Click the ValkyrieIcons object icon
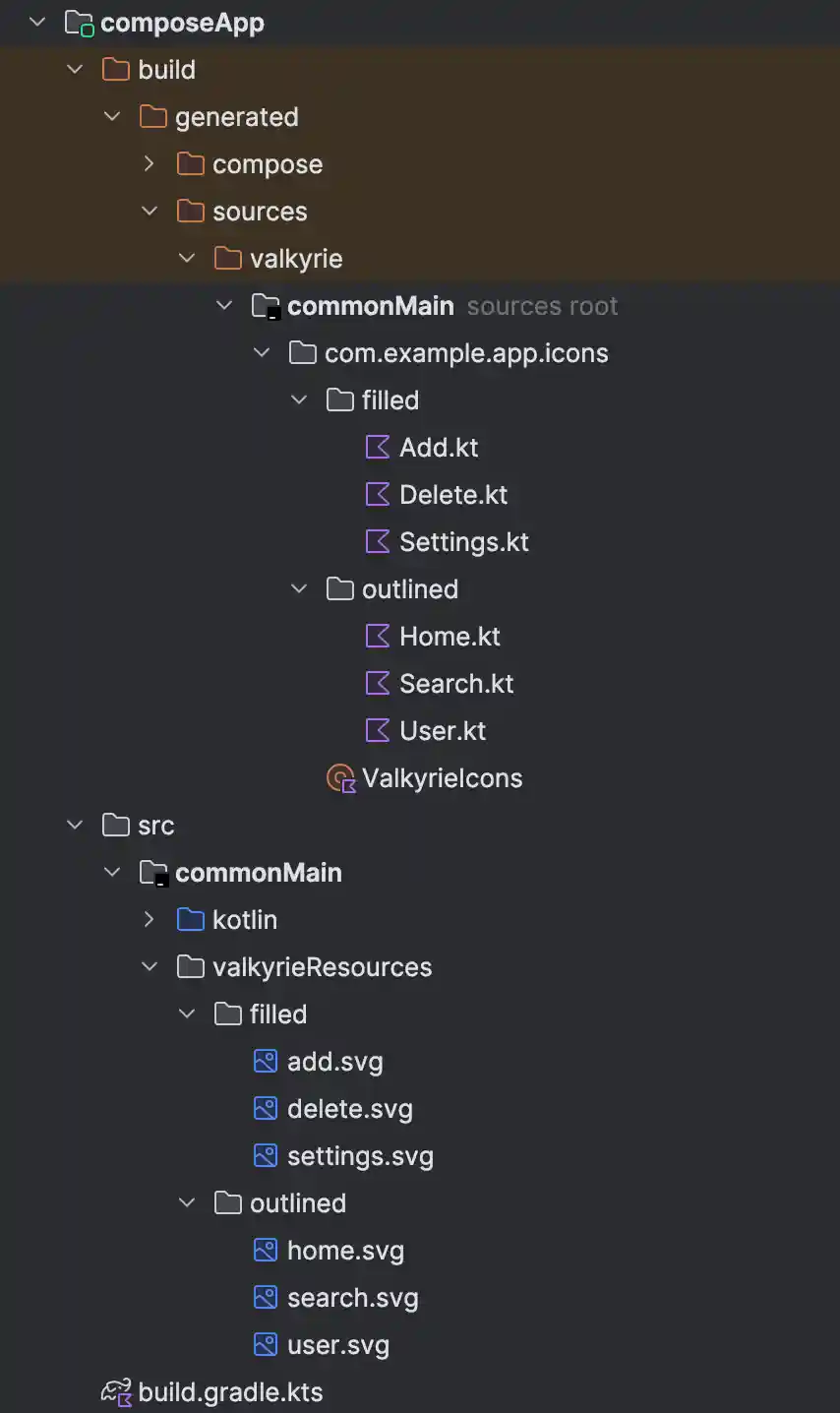840x1413 pixels. pos(340,778)
